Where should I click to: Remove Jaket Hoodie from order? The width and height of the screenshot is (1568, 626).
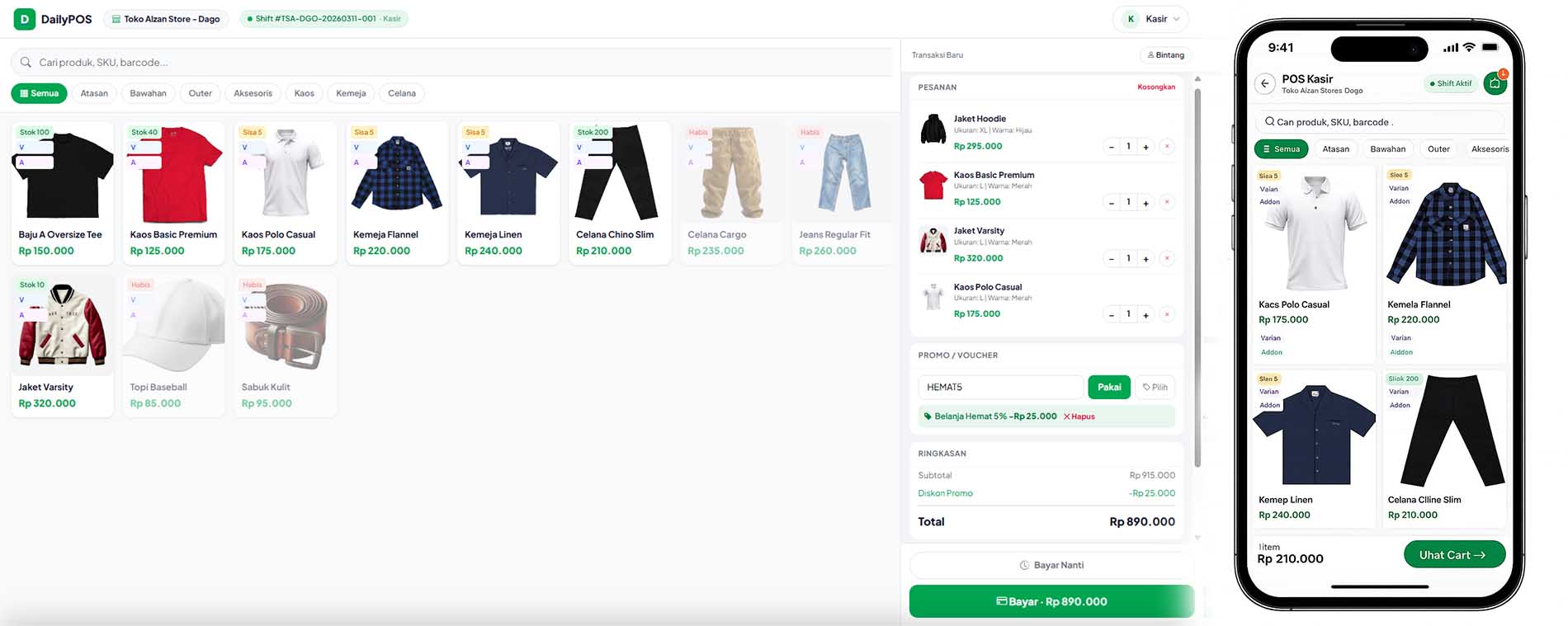click(1167, 147)
